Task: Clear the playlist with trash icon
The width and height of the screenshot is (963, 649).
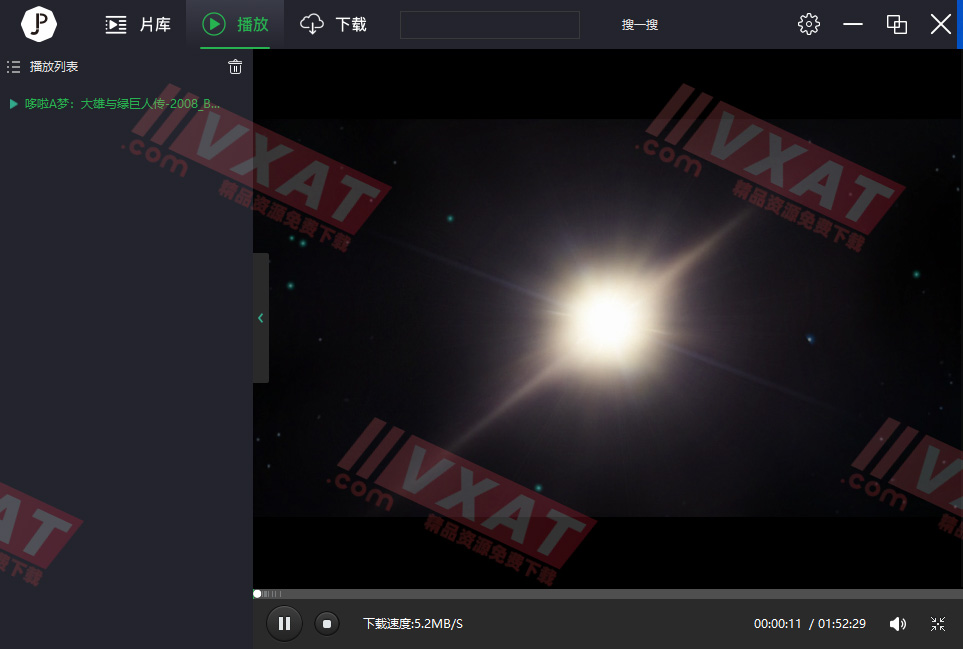Action: tap(235, 66)
